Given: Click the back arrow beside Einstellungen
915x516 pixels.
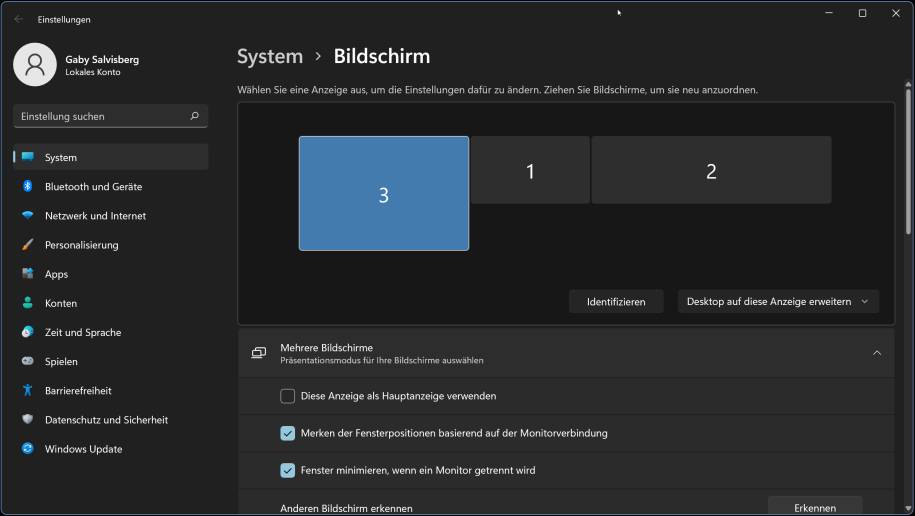Looking at the screenshot, I should point(19,19).
